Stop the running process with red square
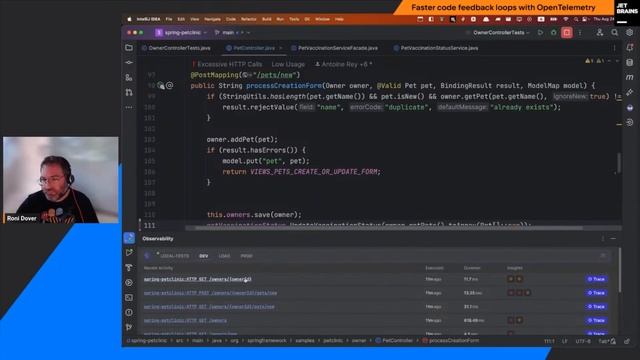Image resolution: width=640 pixels, height=360 pixels. (567, 33)
